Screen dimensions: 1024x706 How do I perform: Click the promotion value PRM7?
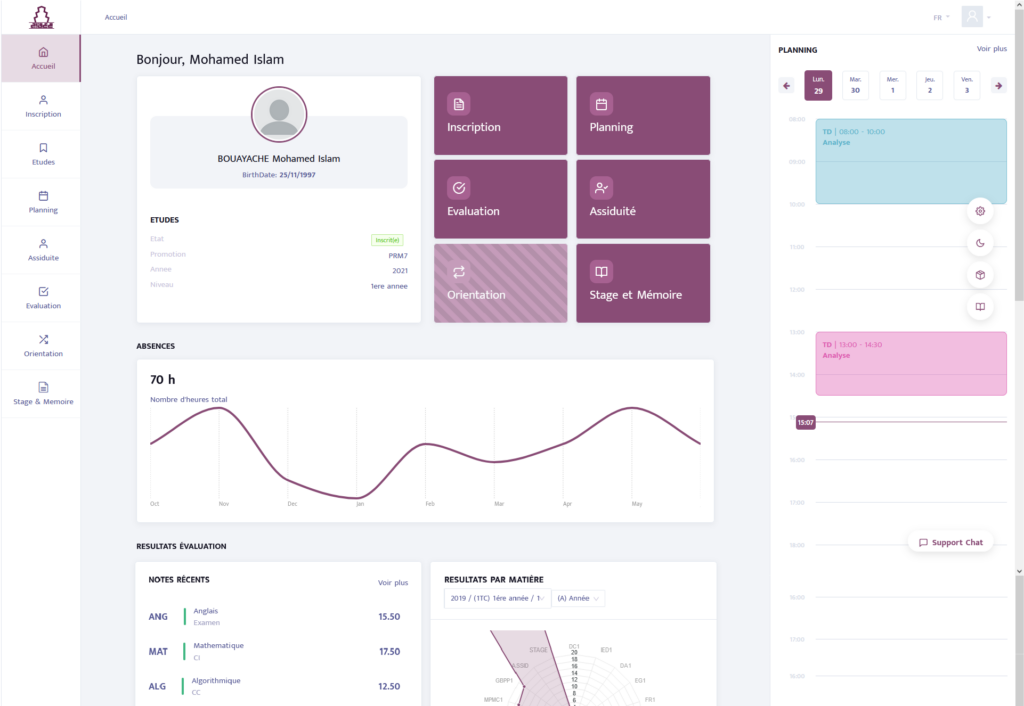click(398, 256)
